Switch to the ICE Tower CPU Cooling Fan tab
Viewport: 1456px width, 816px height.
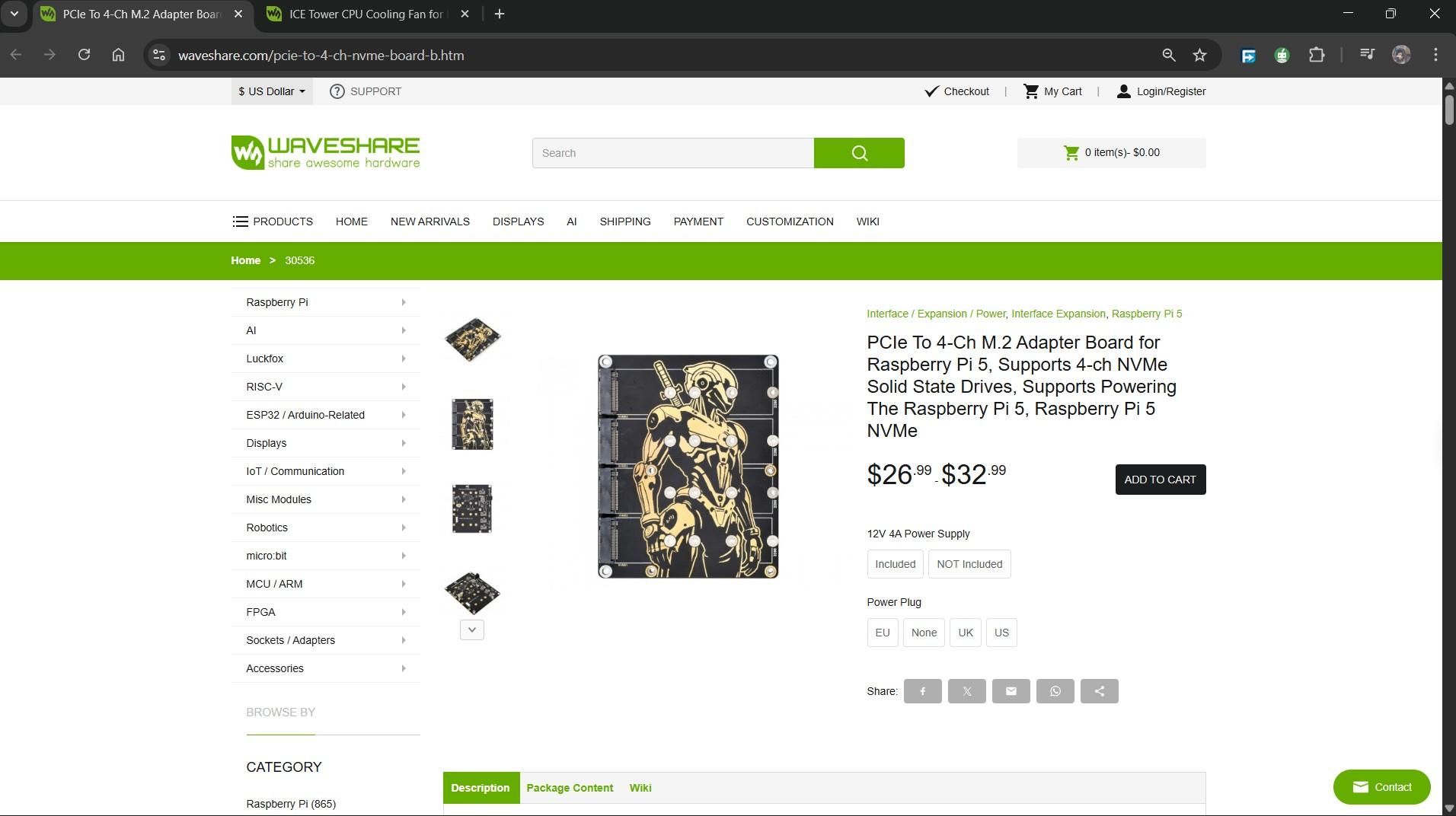pos(366,14)
